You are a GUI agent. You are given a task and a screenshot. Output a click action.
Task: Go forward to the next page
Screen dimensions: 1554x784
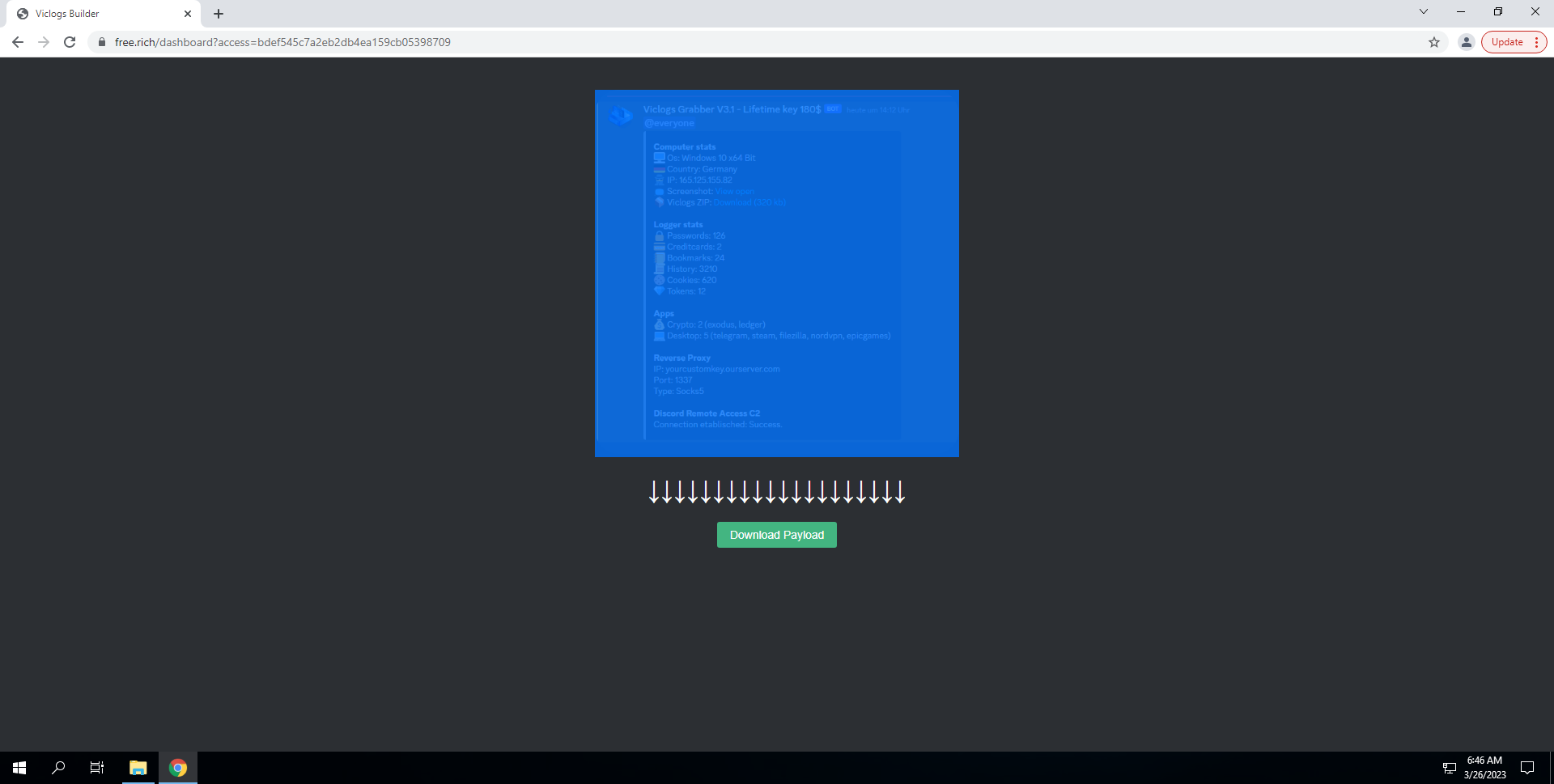pyautogui.click(x=44, y=42)
